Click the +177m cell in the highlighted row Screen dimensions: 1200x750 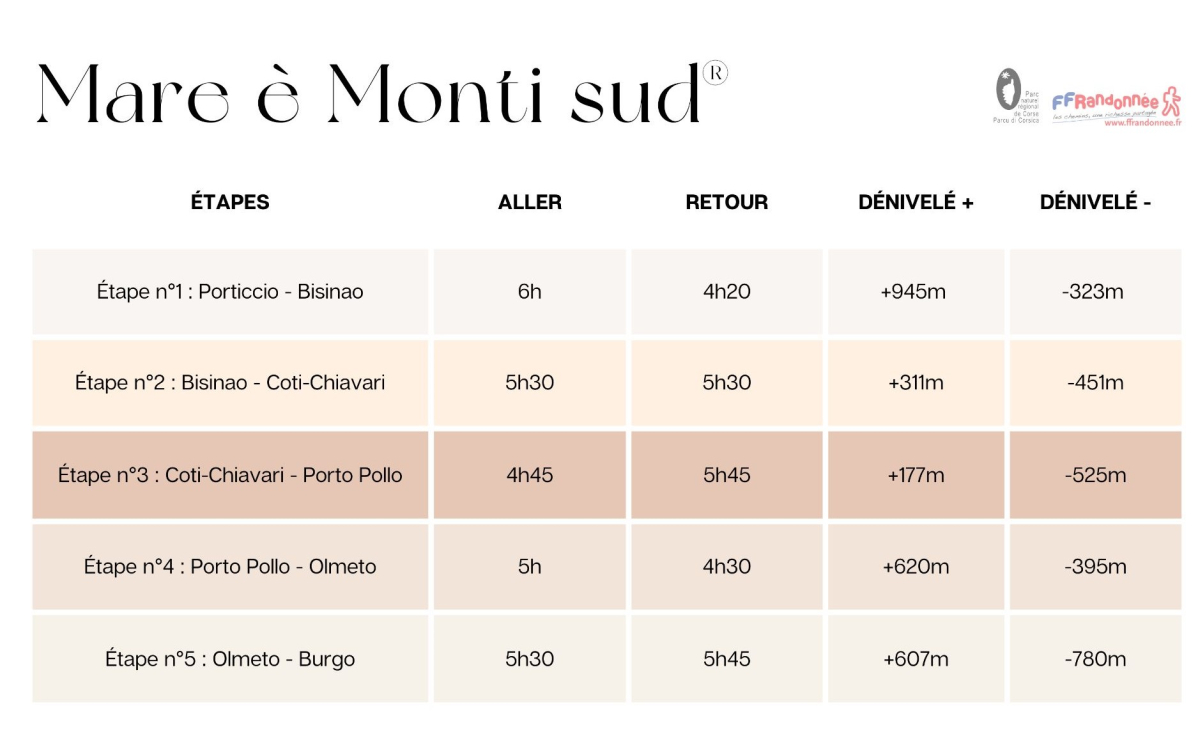pyautogui.click(x=916, y=475)
